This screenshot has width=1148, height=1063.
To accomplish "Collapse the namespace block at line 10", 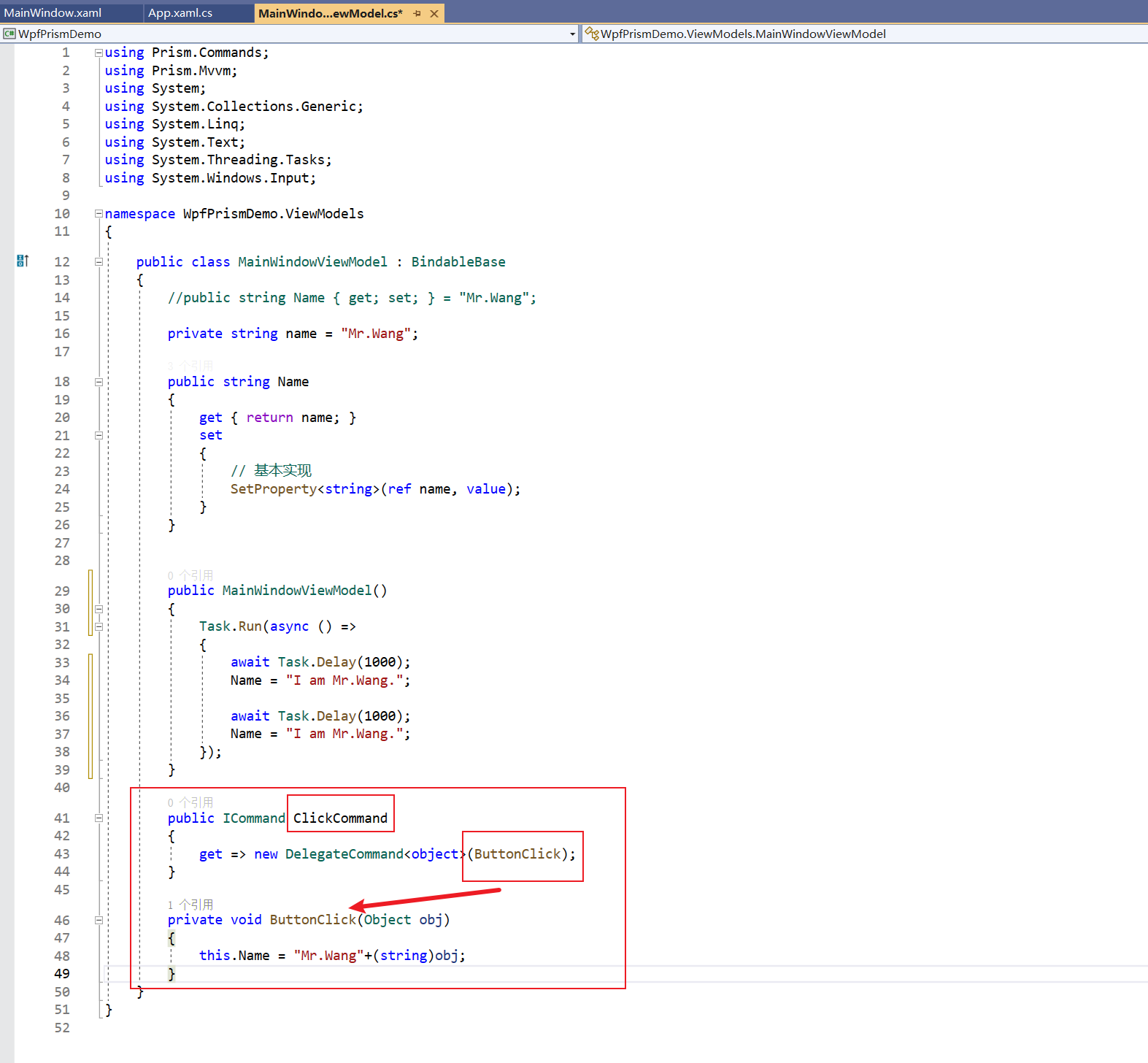I will (99, 214).
